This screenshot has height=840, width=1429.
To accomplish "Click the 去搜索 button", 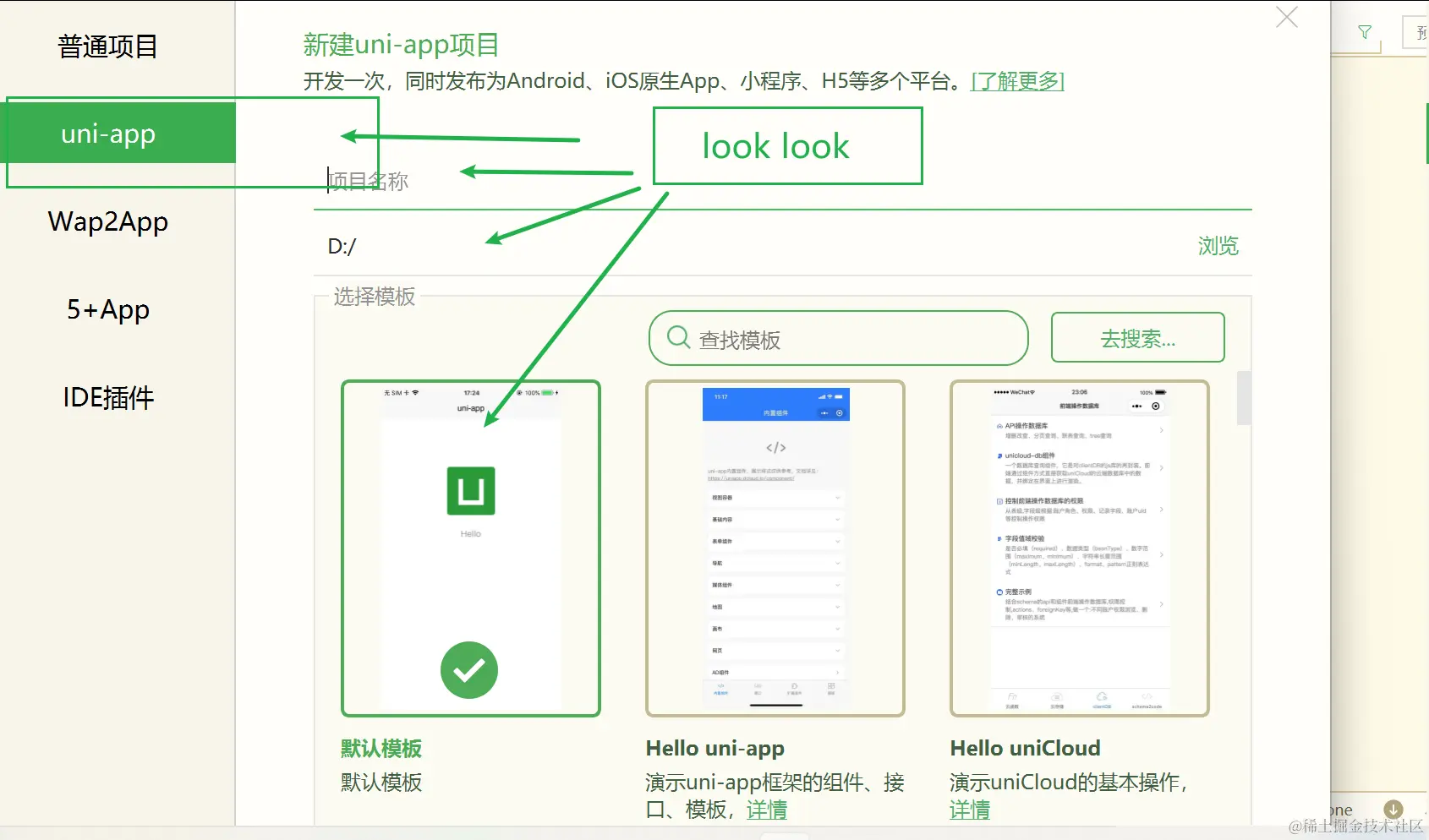I will [1136, 337].
